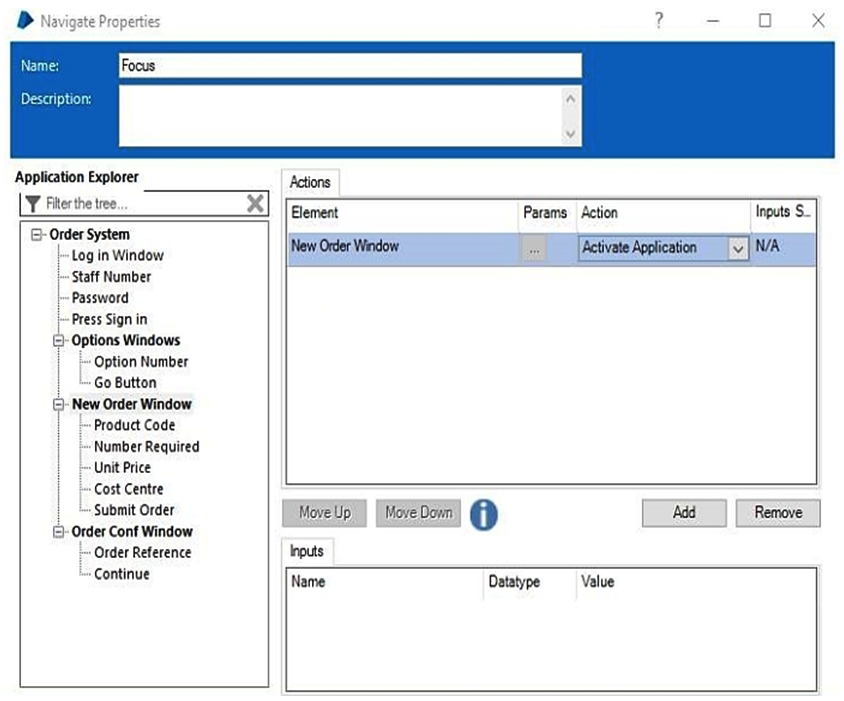This screenshot has width=844, height=701.
Task: Select Order System root label
Action: pyautogui.click(x=89, y=235)
